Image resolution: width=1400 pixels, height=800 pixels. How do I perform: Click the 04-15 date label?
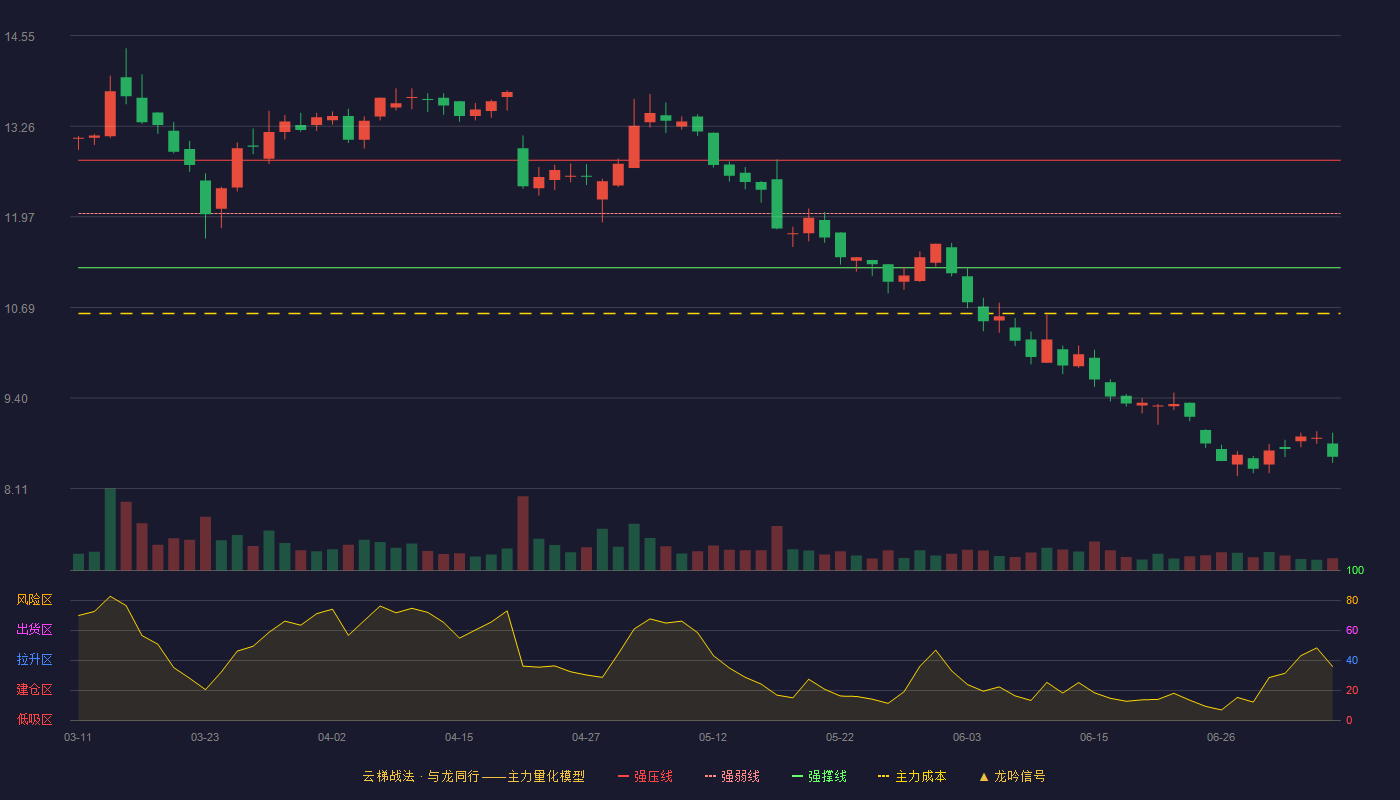(459, 737)
